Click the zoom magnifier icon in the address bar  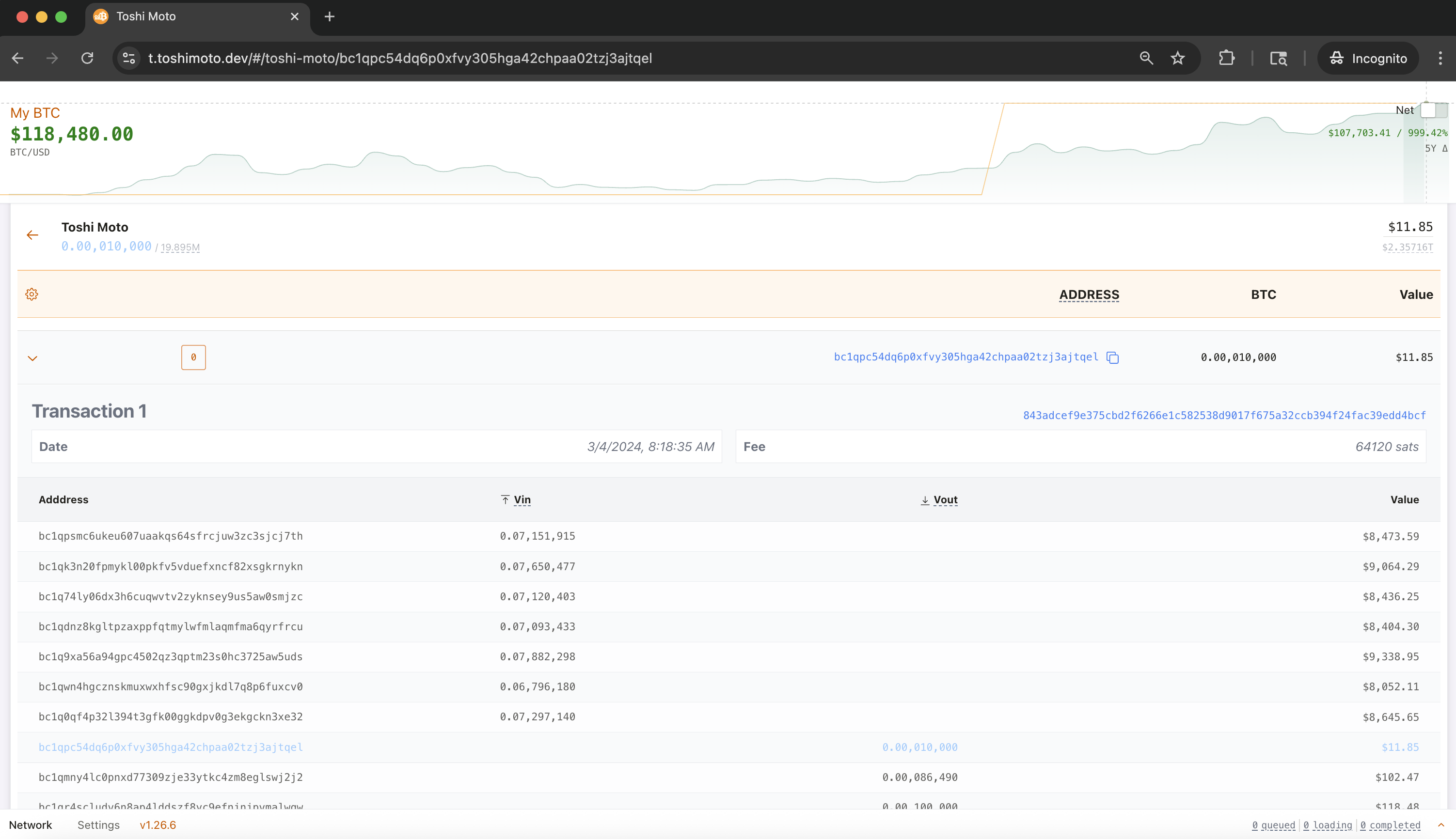click(x=1146, y=58)
